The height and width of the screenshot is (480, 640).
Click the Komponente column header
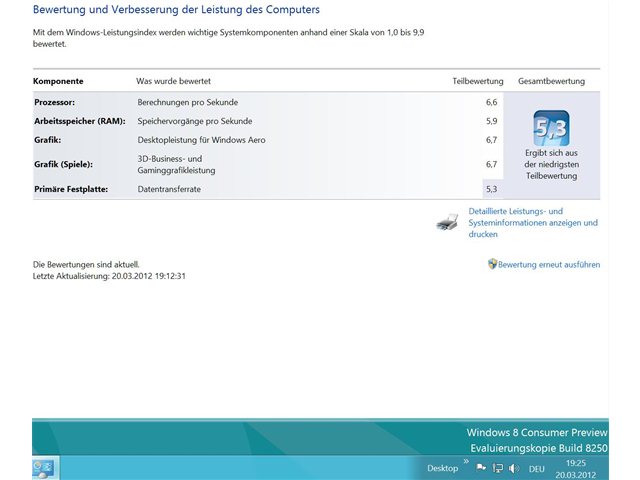(x=58, y=81)
